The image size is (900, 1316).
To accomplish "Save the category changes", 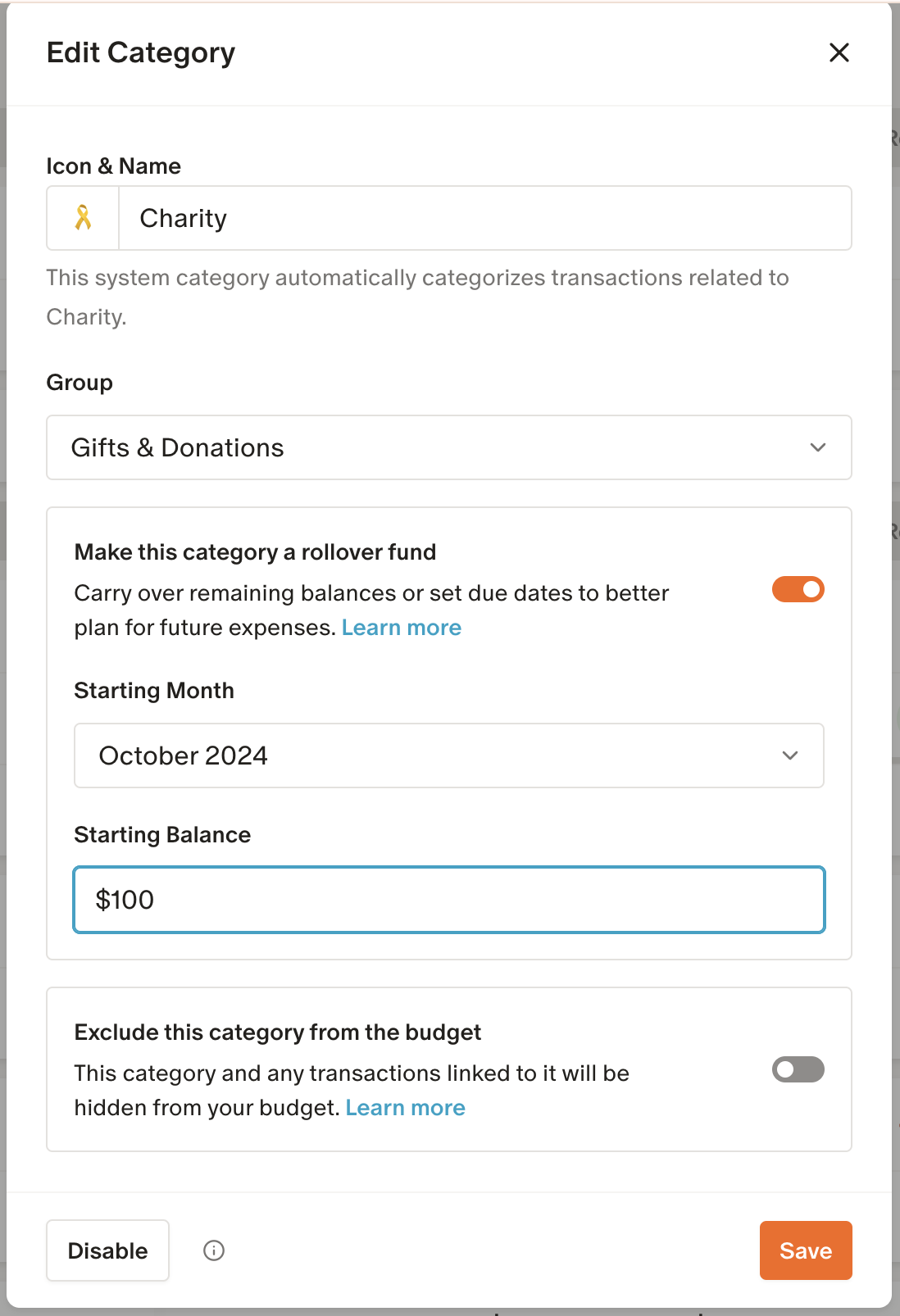I will pos(805,1250).
